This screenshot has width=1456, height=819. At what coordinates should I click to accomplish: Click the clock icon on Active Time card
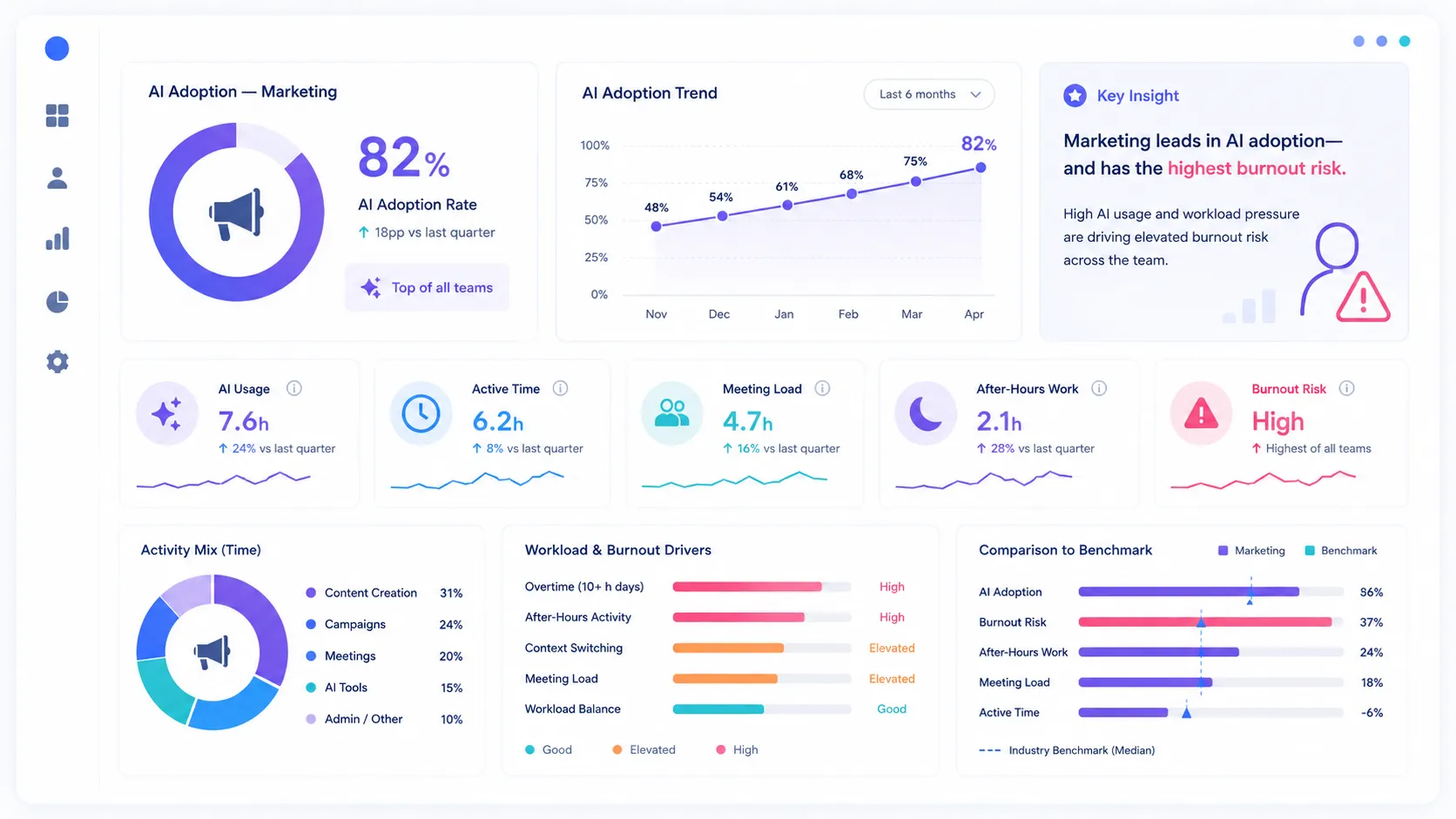pyautogui.click(x=421, y=413)
